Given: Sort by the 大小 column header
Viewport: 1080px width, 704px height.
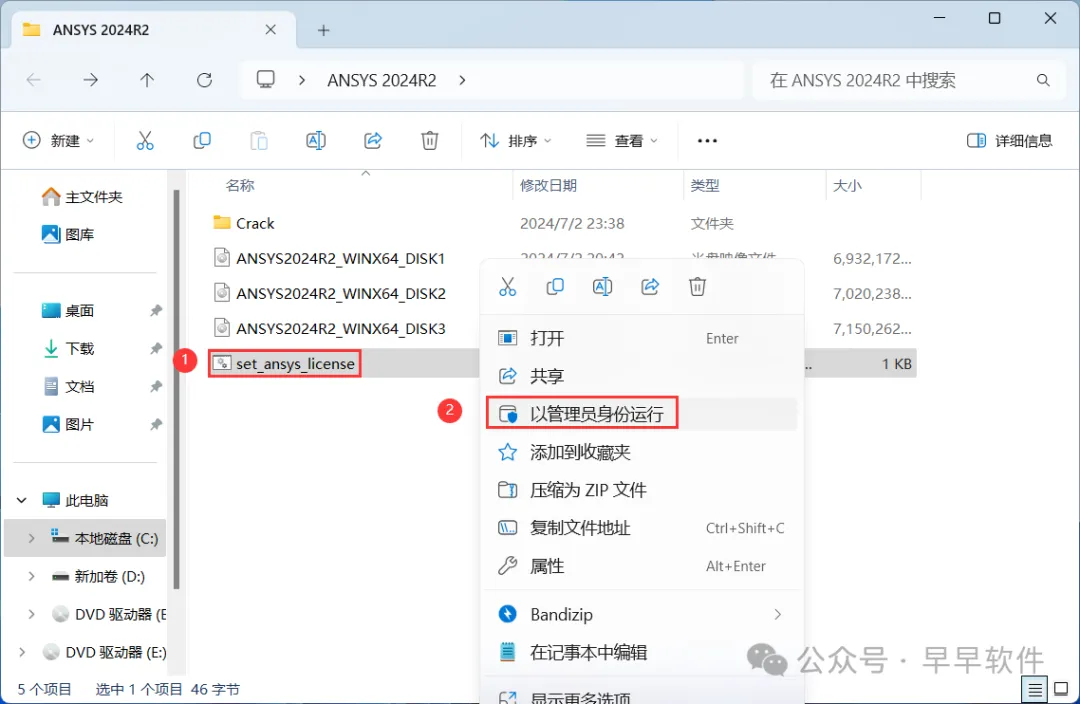Looking at the screenshot, I should point(847,185).
